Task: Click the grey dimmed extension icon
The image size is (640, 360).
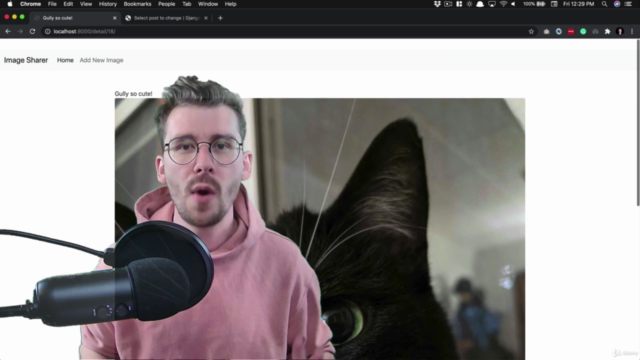Action: pos(595,31)
